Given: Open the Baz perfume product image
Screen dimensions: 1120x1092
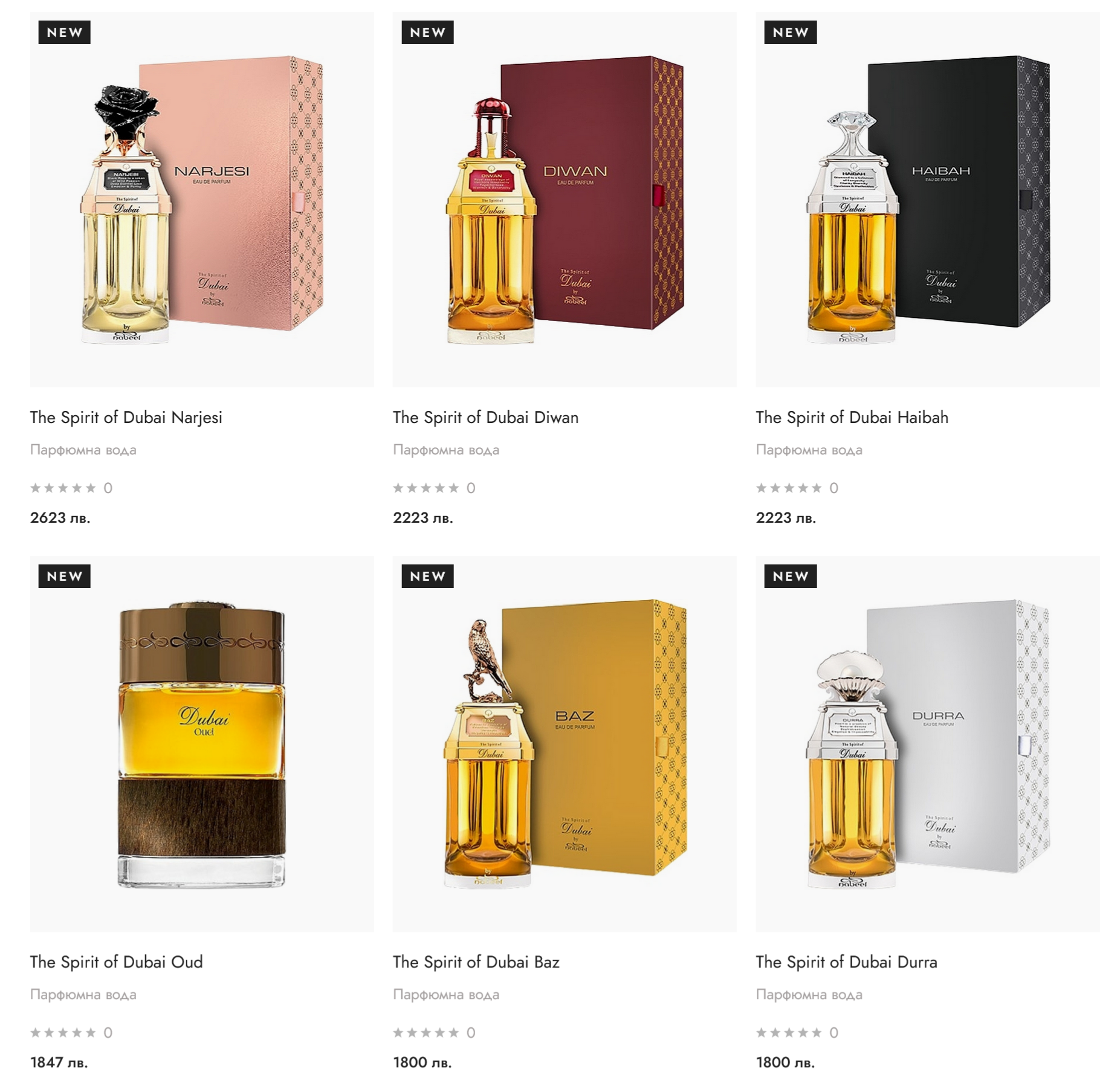Looking at the screenshot, I should (x=564, y=743).
